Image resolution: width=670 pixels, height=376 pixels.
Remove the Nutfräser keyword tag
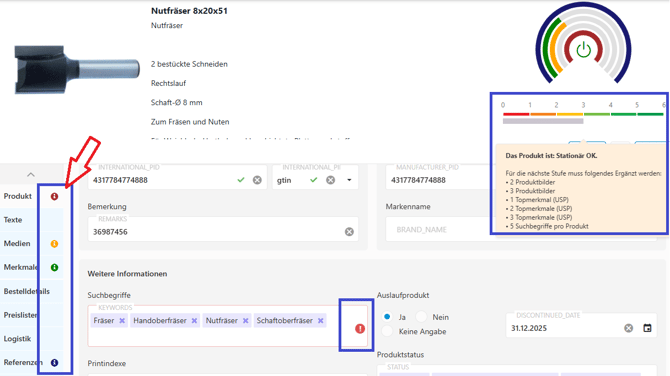tap(245, 320)
